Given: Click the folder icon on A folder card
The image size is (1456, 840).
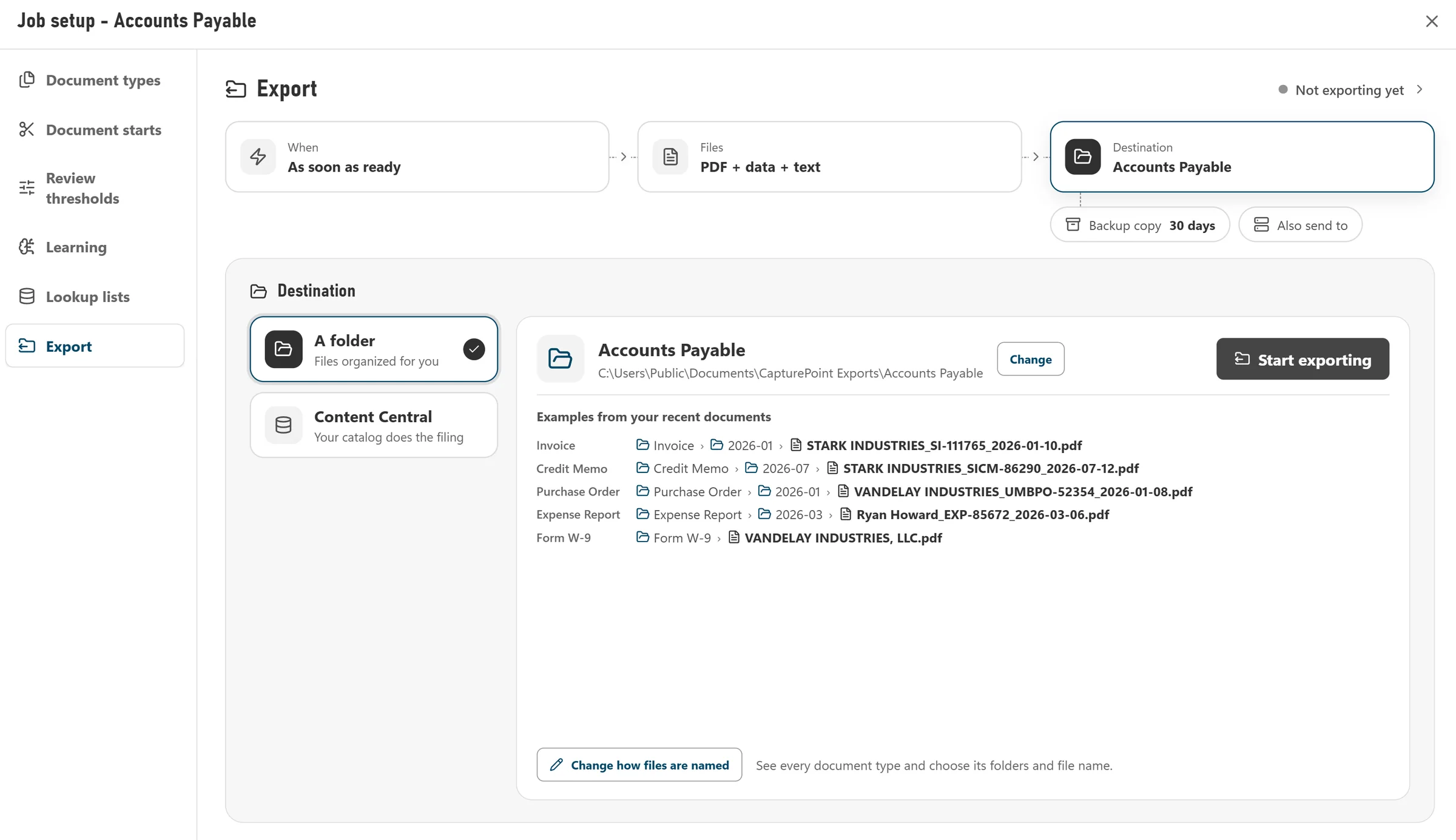Looking at the screenshot, I should tap(283, 349).
